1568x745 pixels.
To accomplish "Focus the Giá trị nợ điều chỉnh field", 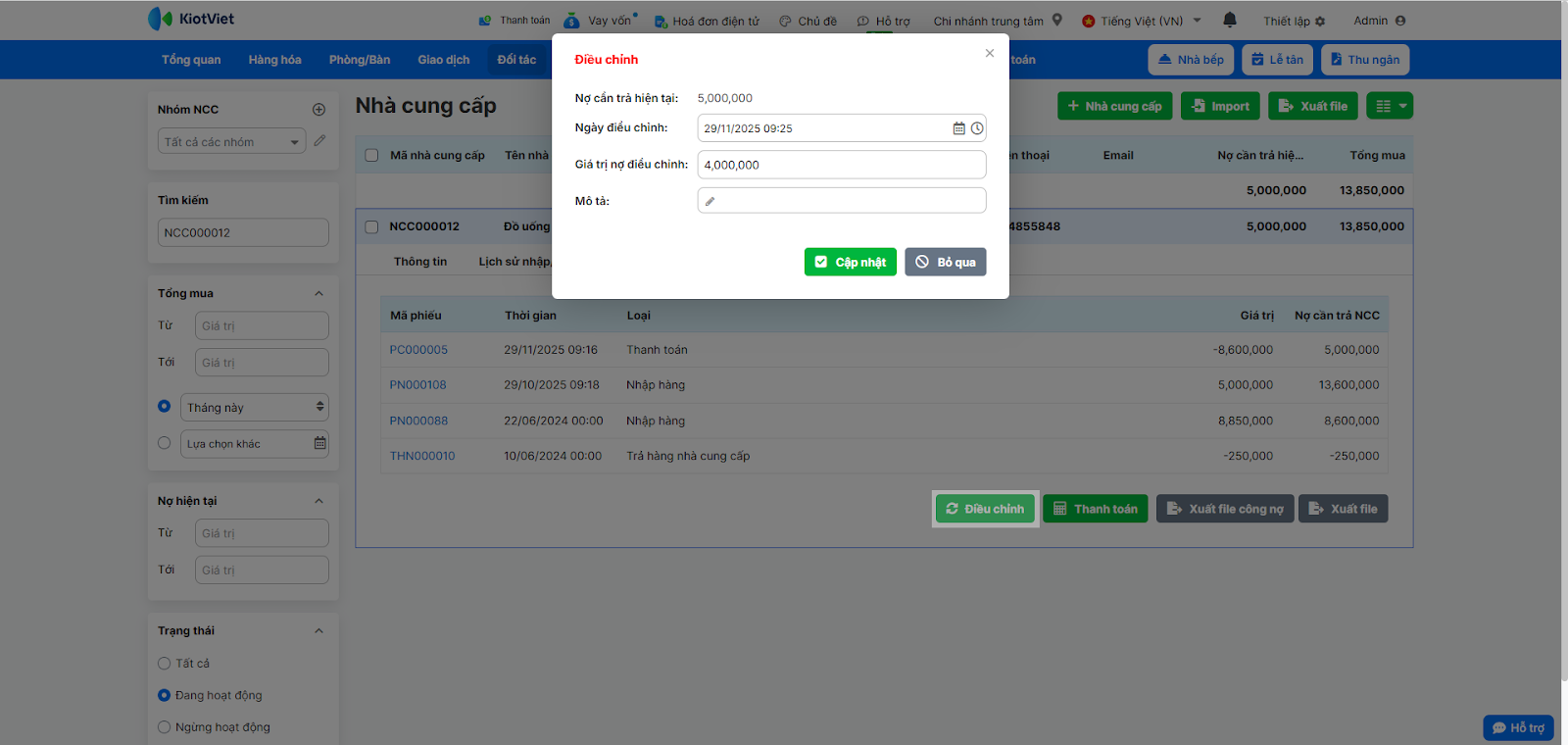I will (x=842, y=165).
